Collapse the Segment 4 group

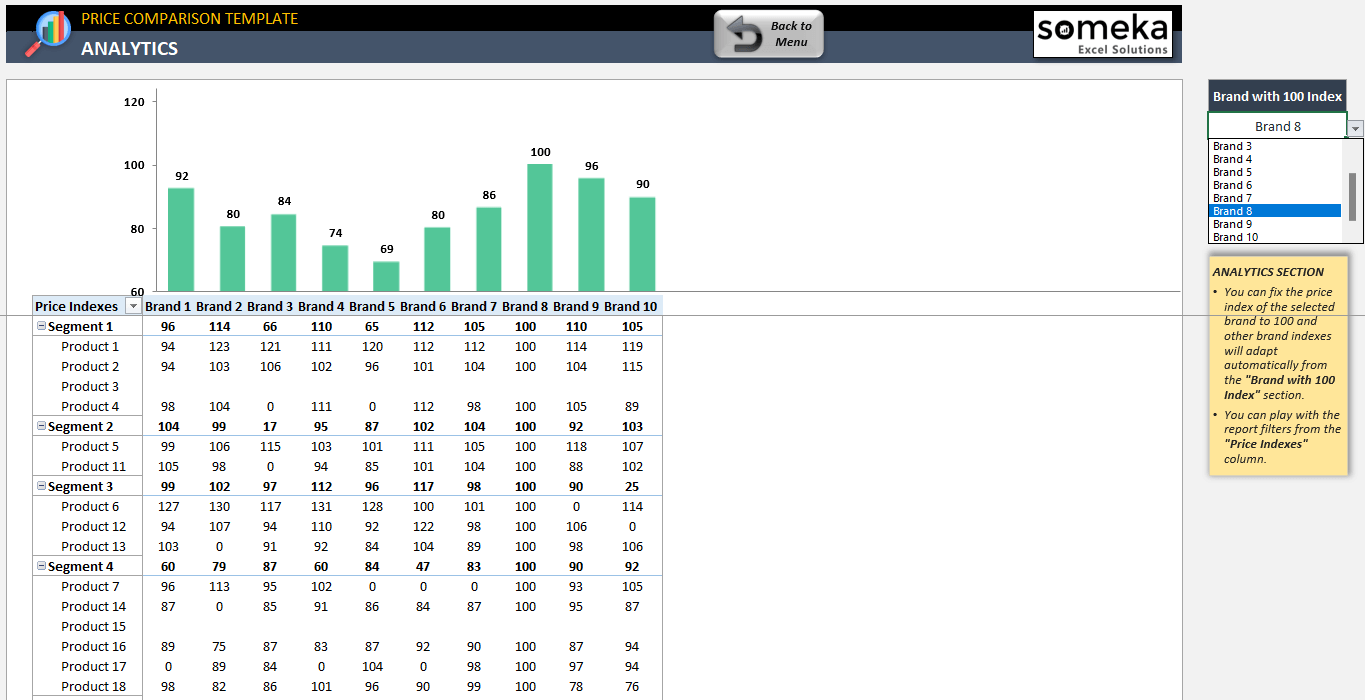click(x=41, y=566)
